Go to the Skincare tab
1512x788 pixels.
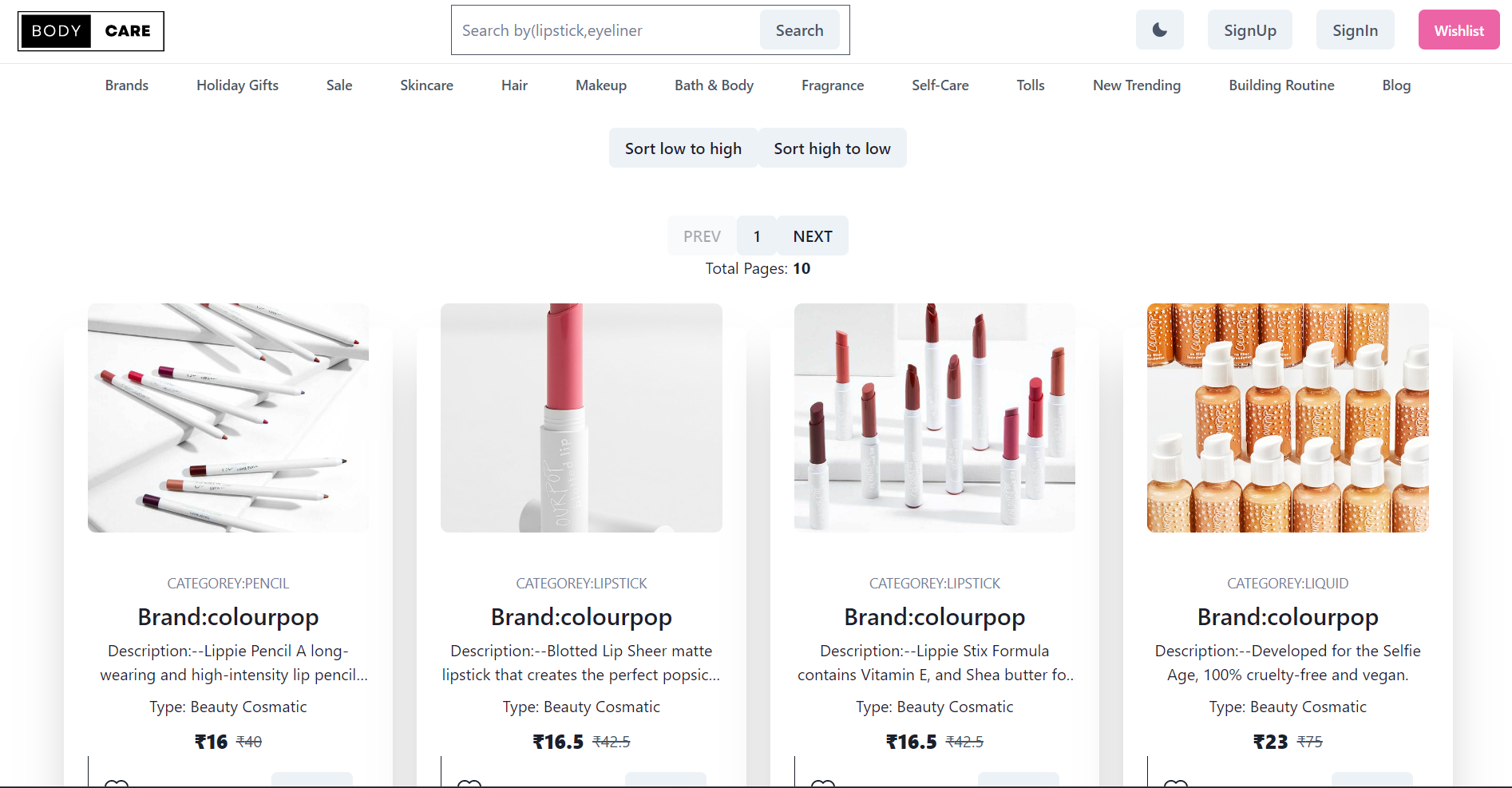click(x=426, y=85)
